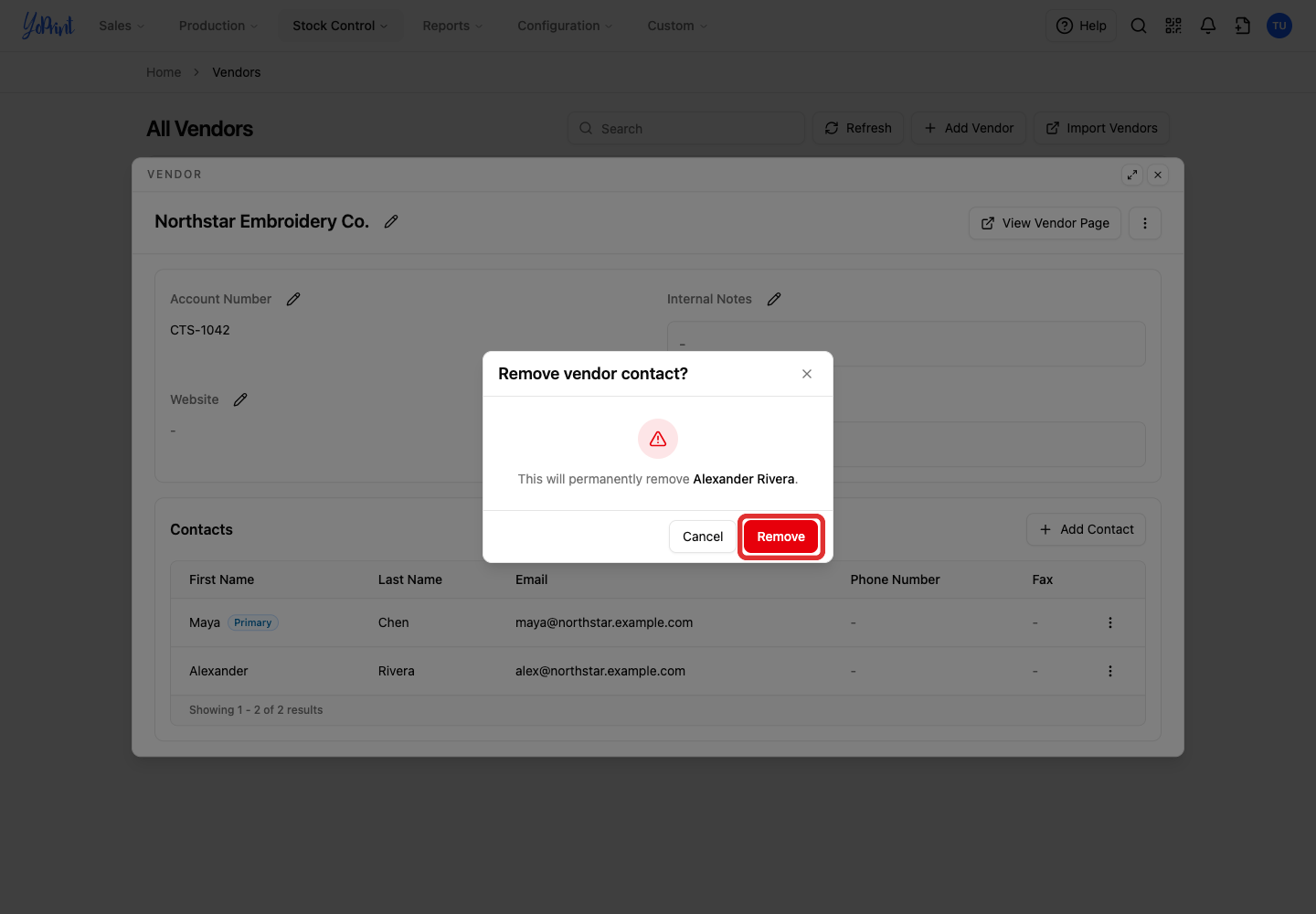Expand the Reports menu
1316x914 pixels.
point(452,26)
